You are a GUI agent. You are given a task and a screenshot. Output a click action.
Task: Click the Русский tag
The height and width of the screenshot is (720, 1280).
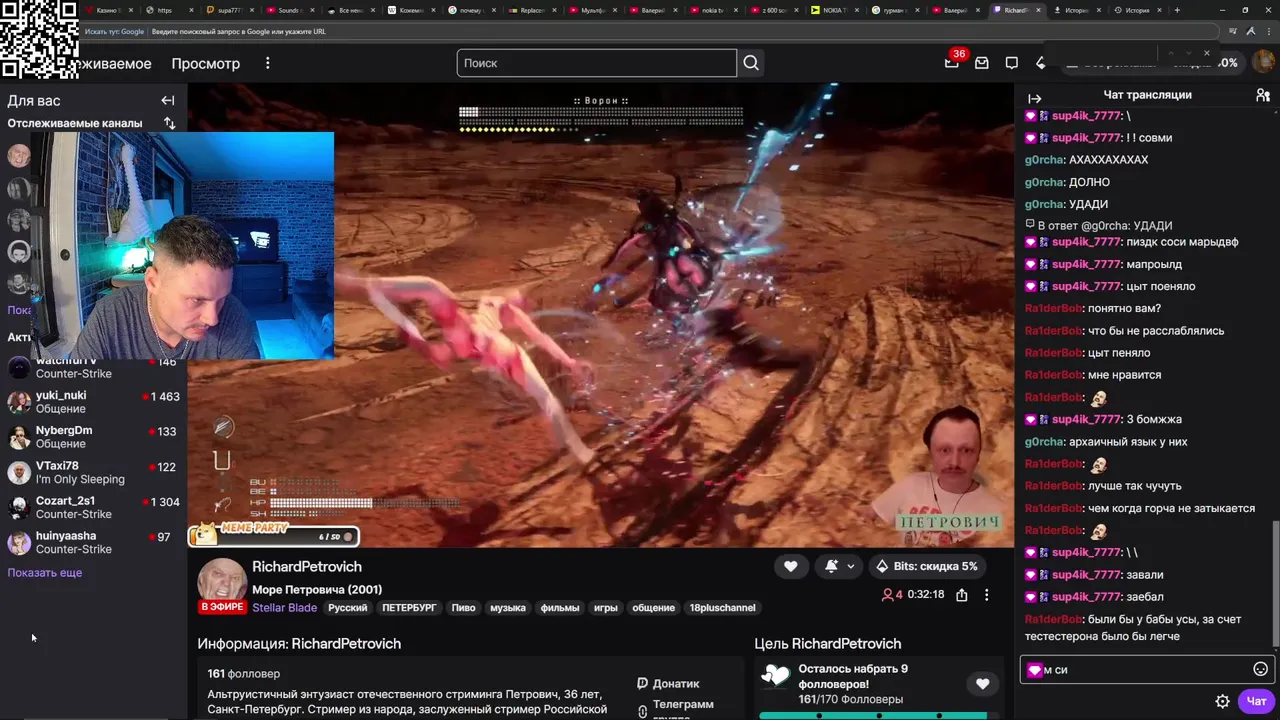coord(348,608)
